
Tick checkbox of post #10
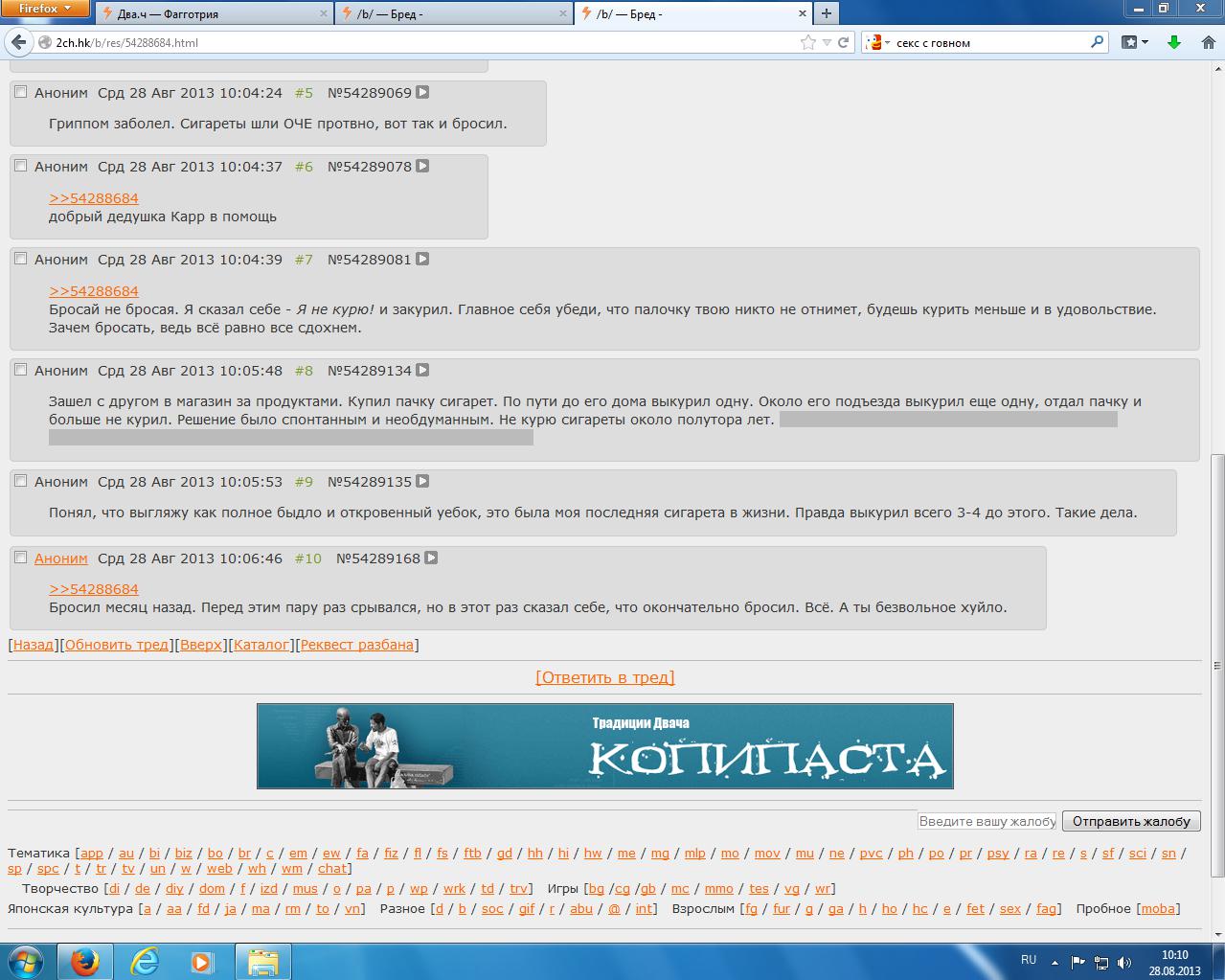click(x=20, y=558)
